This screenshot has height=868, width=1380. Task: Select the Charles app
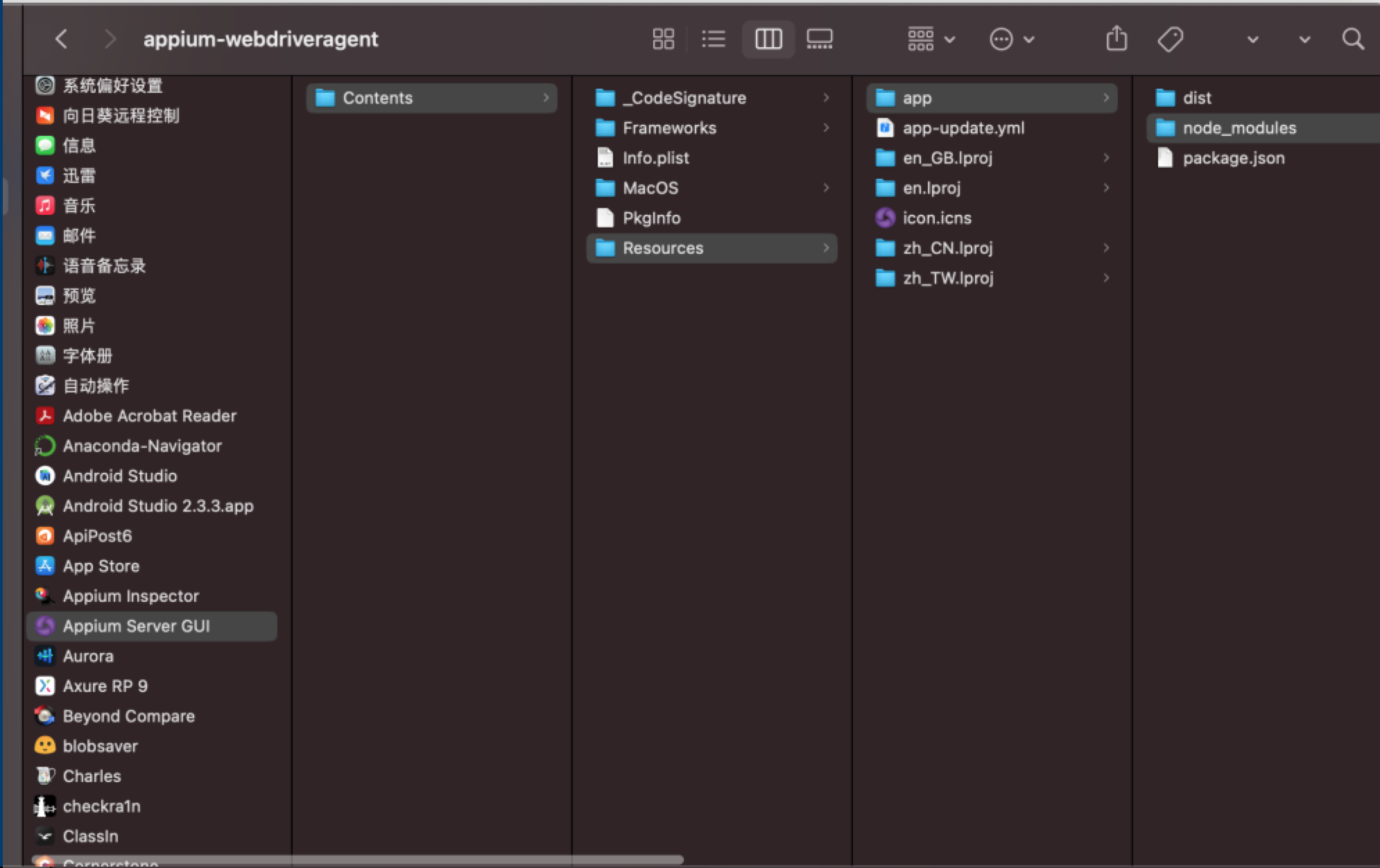(x=151, y=776)
